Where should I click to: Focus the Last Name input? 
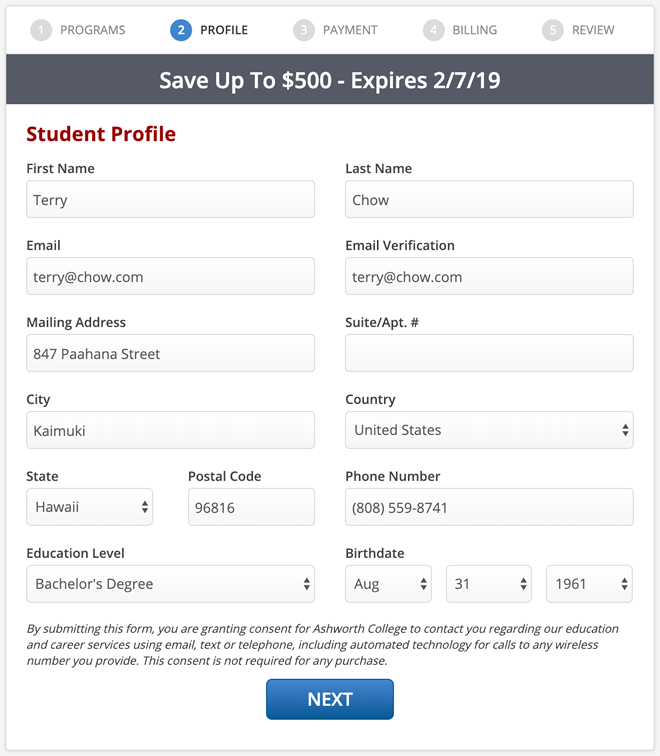(489, 200)
